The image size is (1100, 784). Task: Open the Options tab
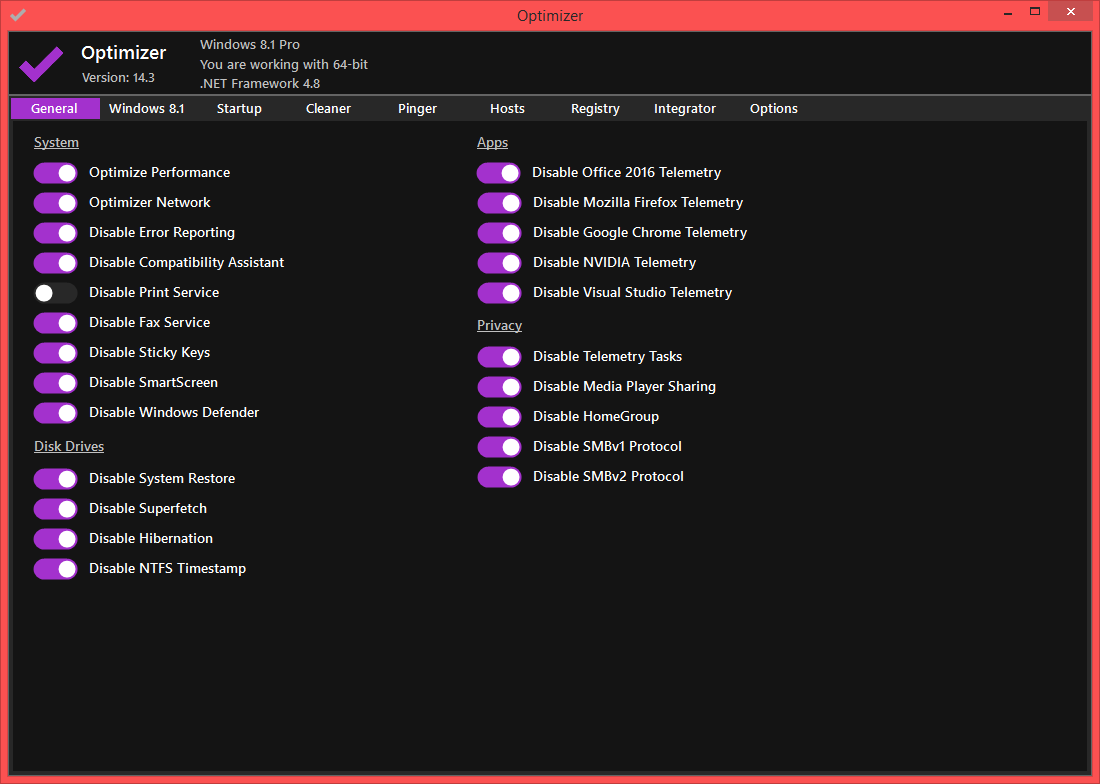(x=774, y=109)
